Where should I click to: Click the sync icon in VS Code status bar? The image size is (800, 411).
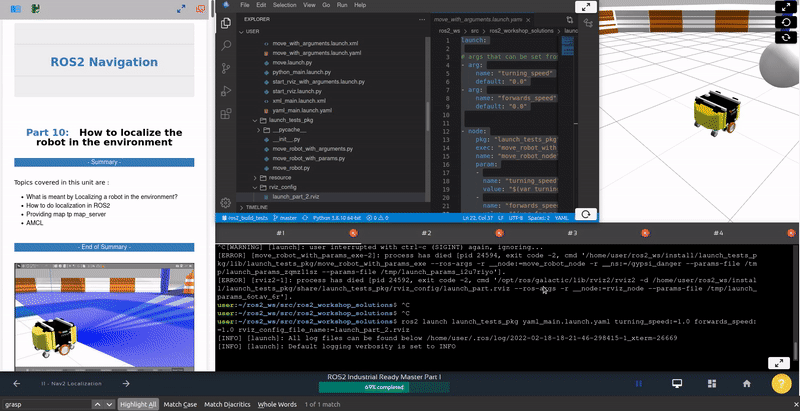tap(305, 218)
